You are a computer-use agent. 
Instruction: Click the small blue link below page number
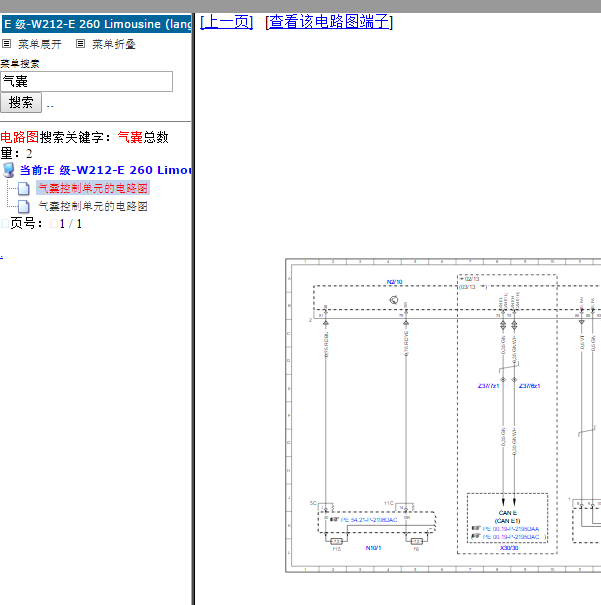[2, 257]
